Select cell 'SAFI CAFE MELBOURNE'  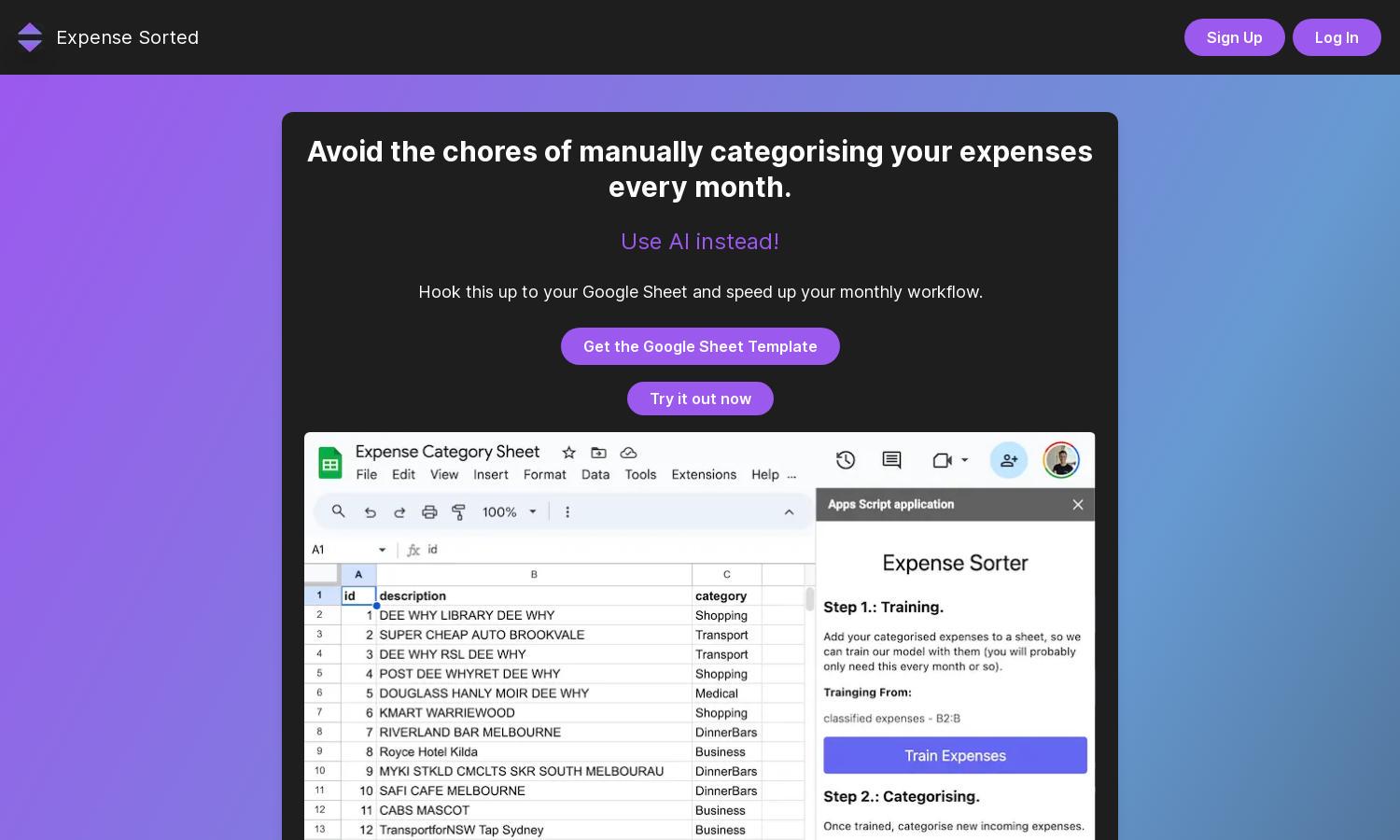pyautogui.click(x=534, y=791)
